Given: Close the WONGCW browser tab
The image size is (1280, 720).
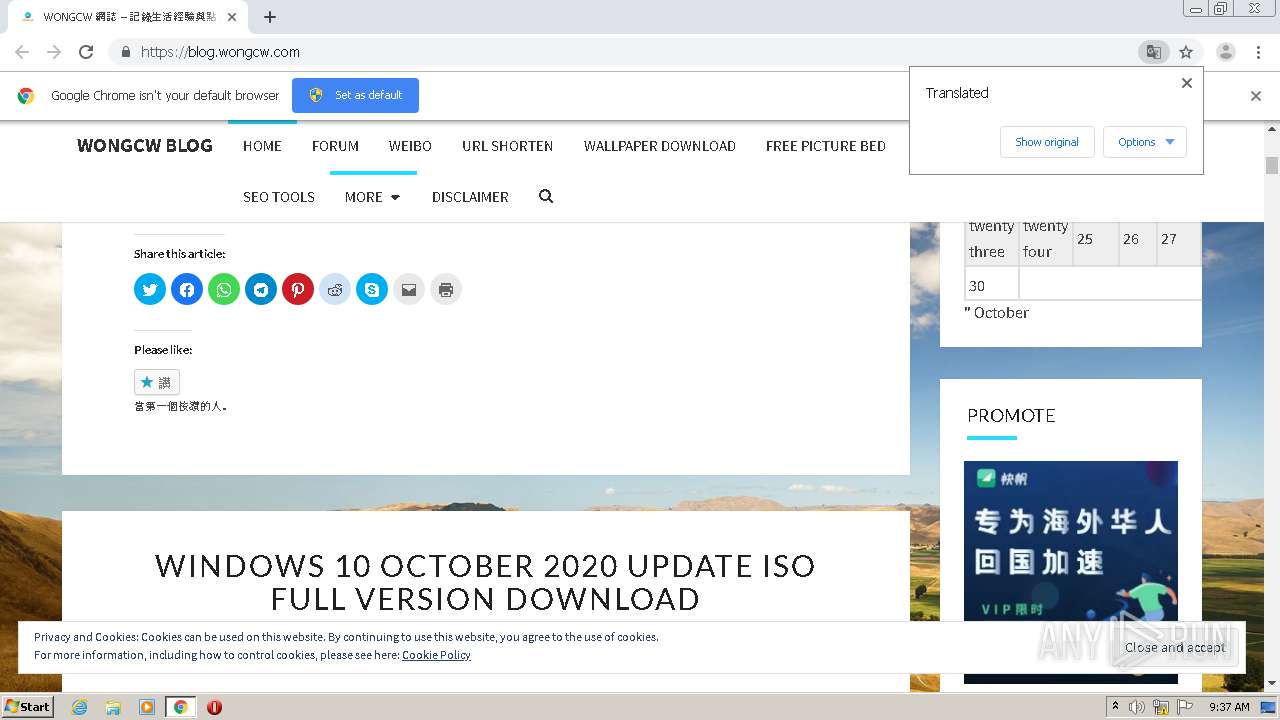Looking at the screenshot, I should click(x=232, y=17).
